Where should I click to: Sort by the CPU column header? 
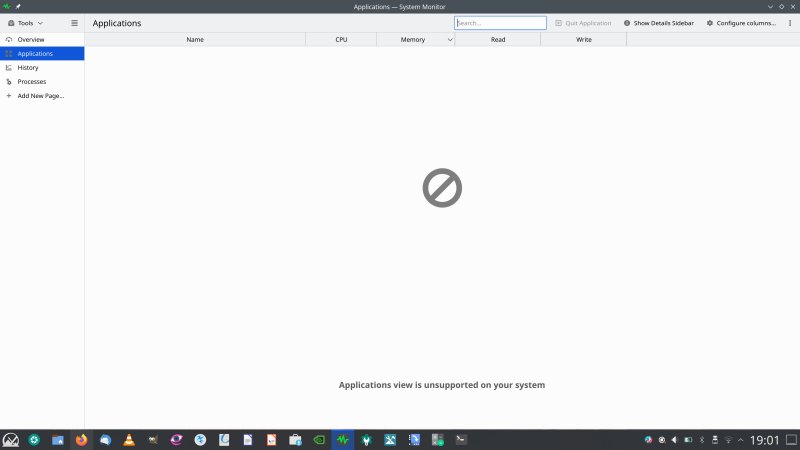[x=341, y=40]
